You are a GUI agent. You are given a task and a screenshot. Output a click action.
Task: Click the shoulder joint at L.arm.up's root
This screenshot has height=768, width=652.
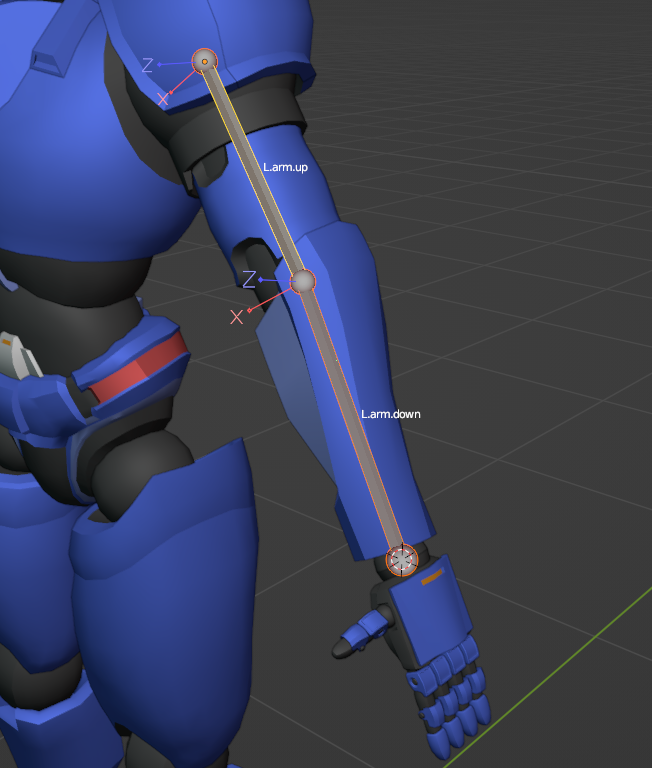[x=204, y=61]
